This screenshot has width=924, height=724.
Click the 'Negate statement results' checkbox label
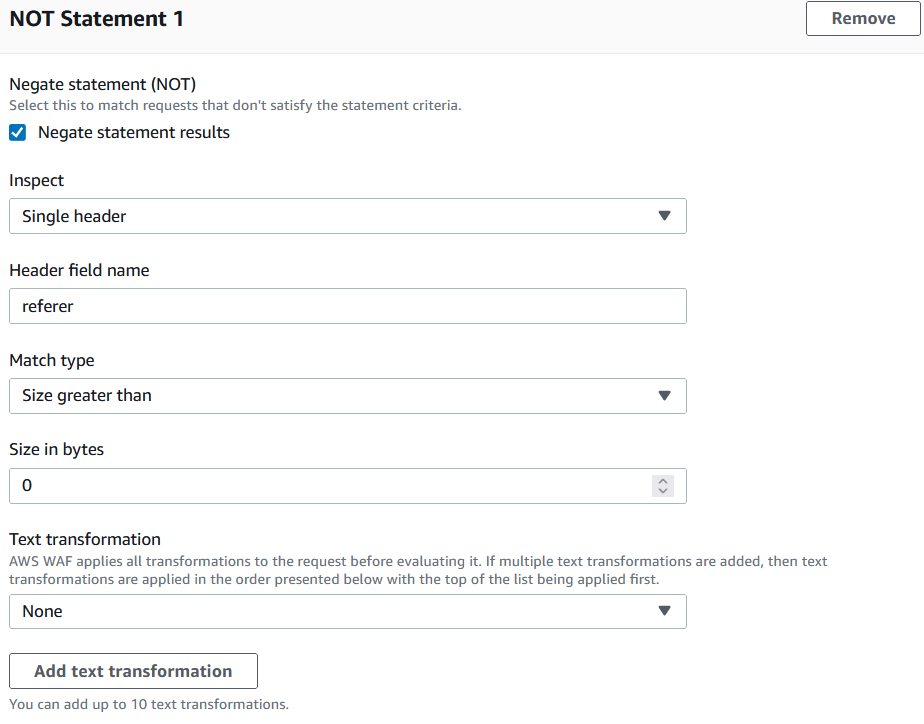point(134,133)
